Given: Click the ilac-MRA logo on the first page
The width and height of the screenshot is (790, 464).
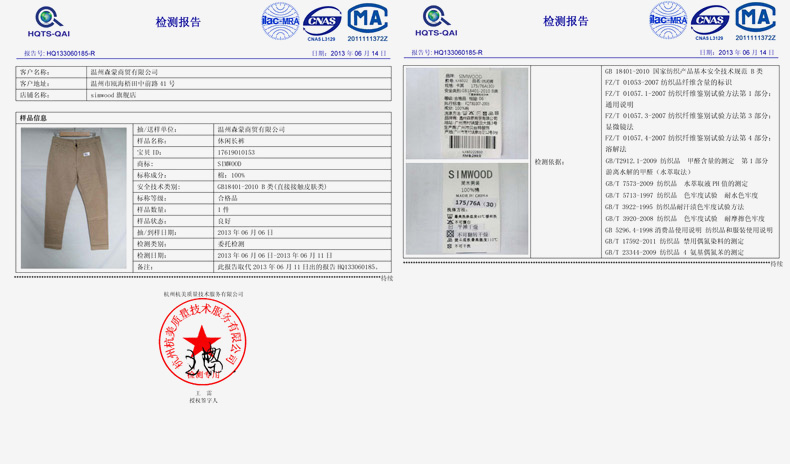Looking at the screenshot, I should click(281, 21).
